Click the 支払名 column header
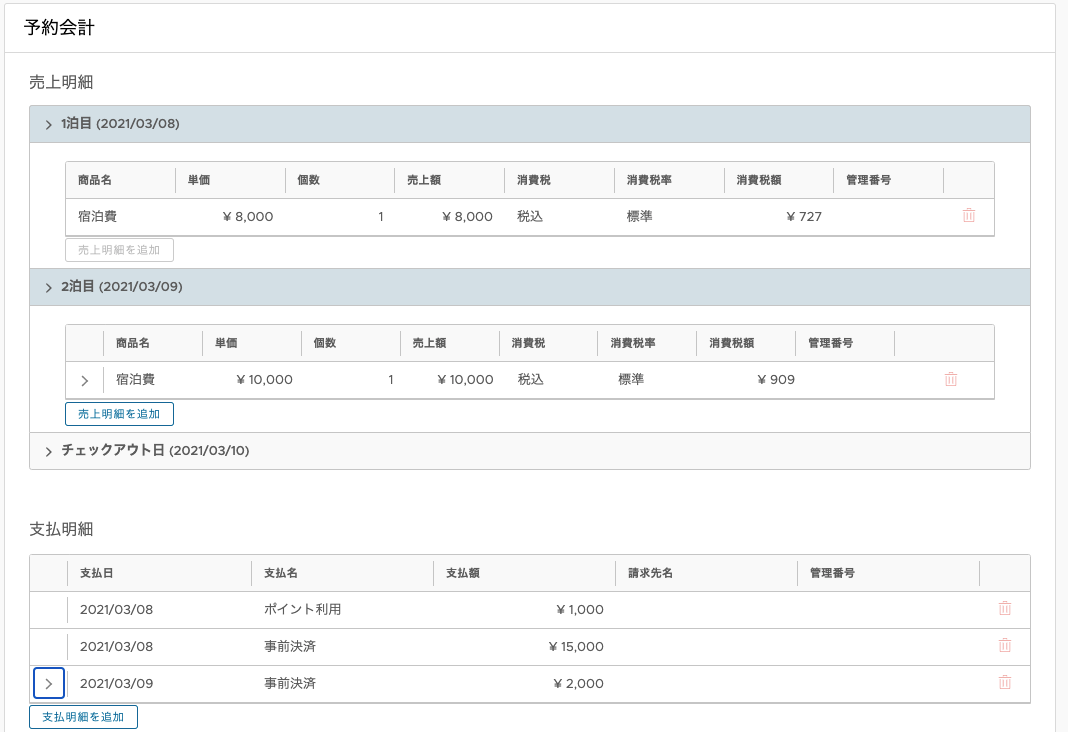Viewport: 1068px width, 732px height. tap(281, 573)
